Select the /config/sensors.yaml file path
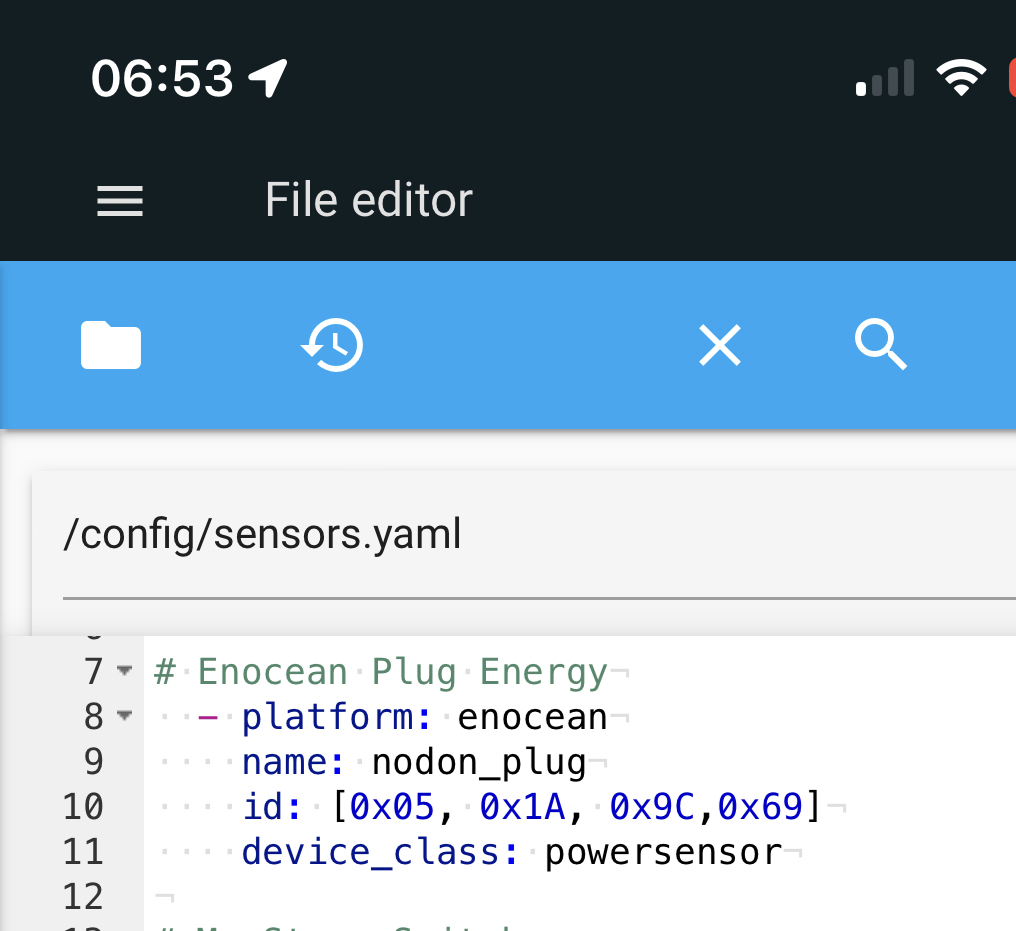The height and width of the screenshot is (931, 1016). tap(262, 536)
